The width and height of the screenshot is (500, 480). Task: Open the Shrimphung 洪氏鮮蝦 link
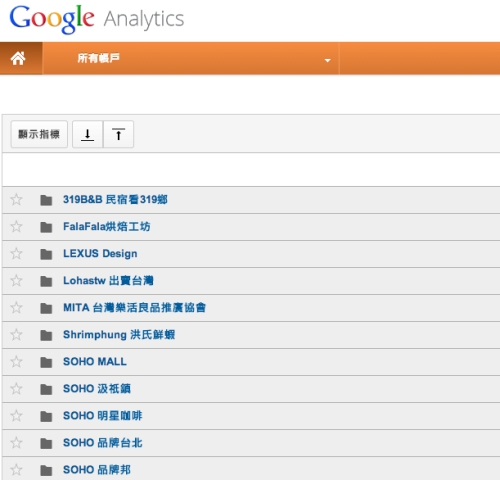[x=119, y=335]
